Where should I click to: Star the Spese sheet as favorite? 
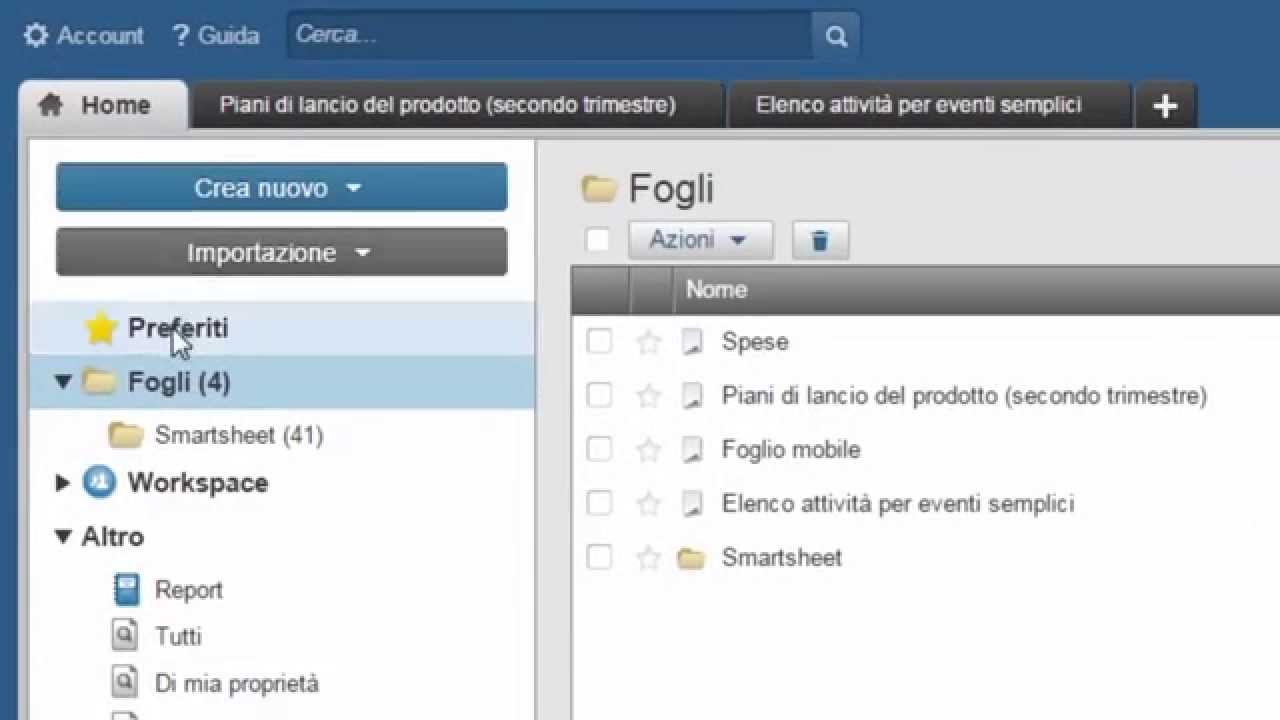coord(649,343)
